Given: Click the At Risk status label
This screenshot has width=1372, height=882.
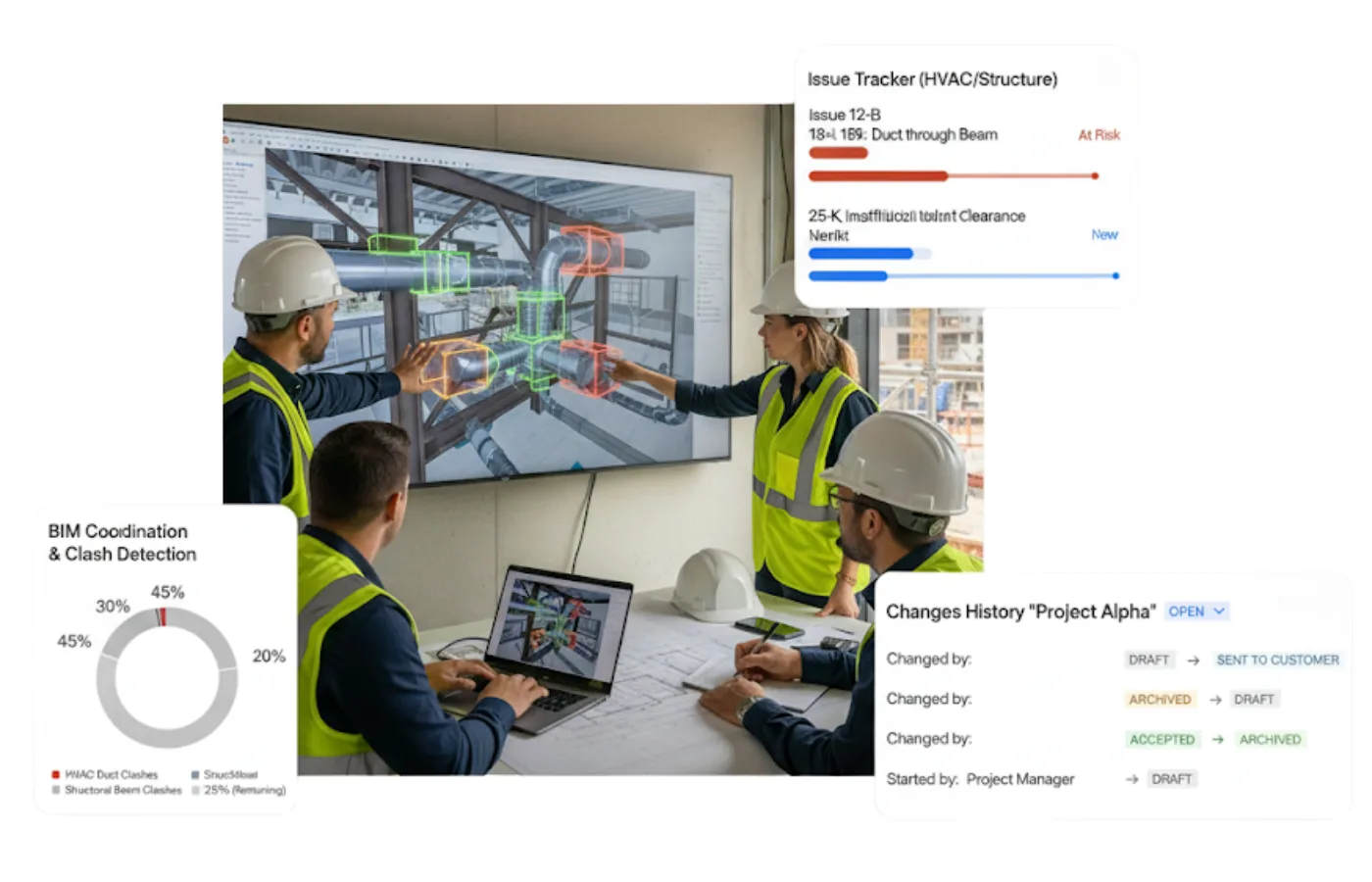Looking at the screenshot, I should tap(1099, 135).
